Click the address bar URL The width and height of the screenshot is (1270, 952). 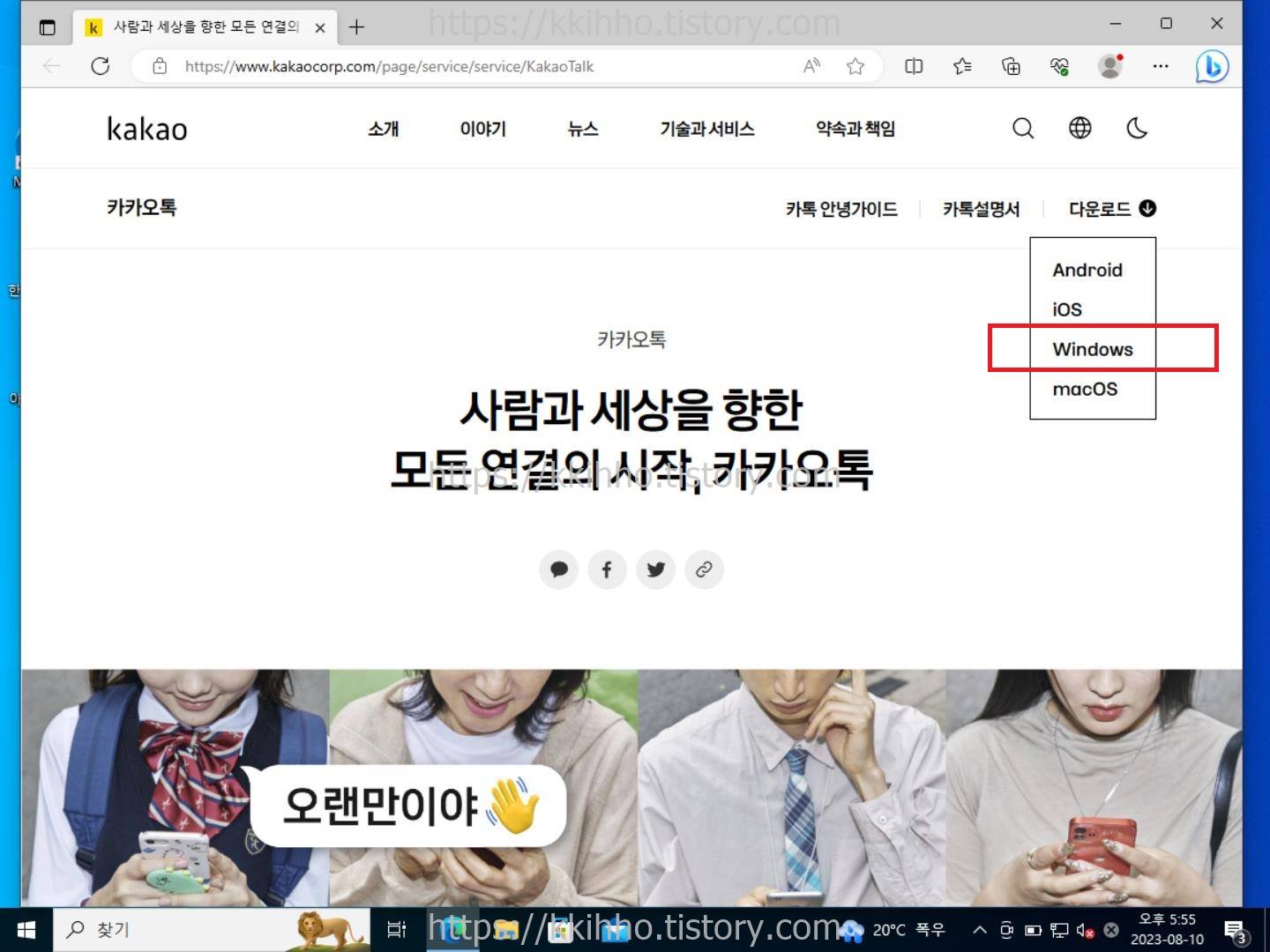pyautogui.click(x=389, y=66)
